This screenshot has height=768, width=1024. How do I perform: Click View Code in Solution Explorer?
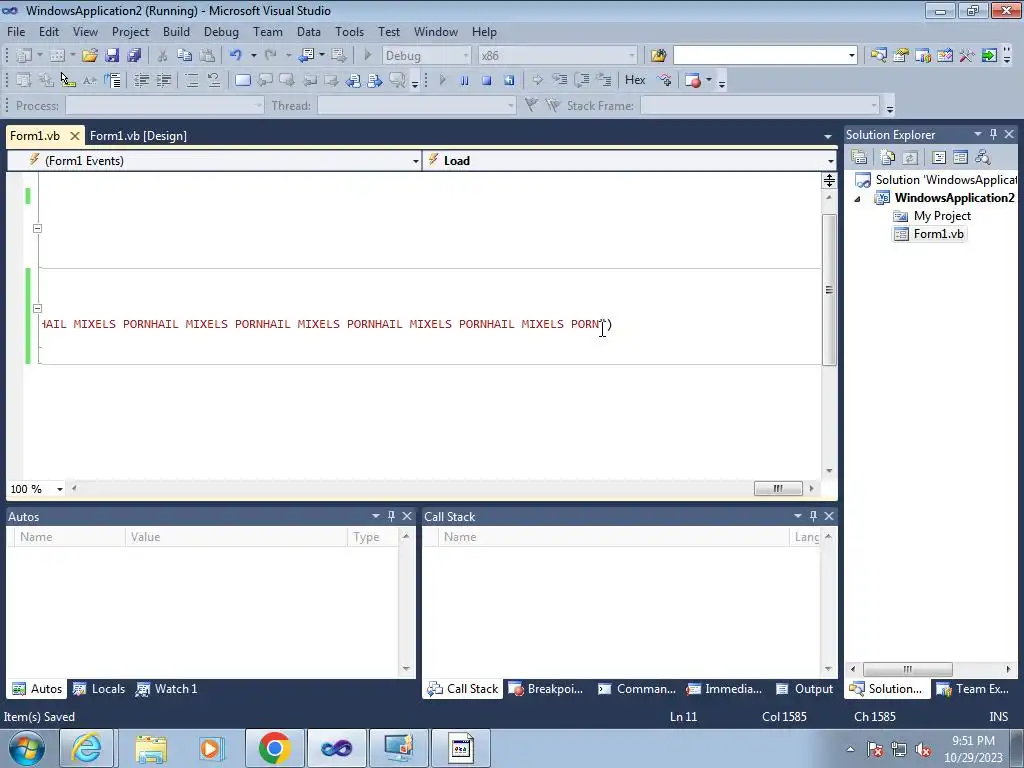938,157
